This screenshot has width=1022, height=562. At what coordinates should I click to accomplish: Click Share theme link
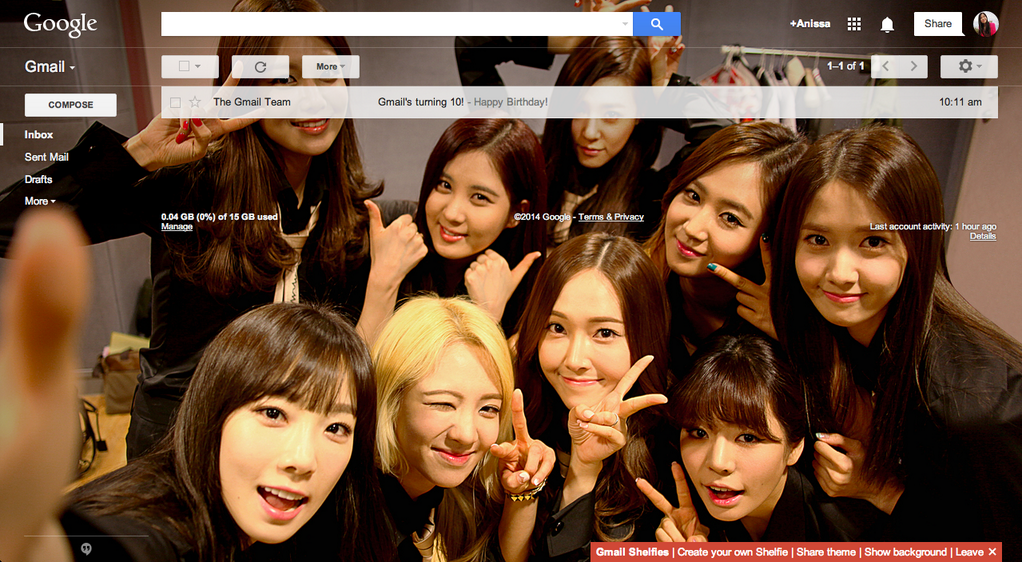[x=826, y=552]
